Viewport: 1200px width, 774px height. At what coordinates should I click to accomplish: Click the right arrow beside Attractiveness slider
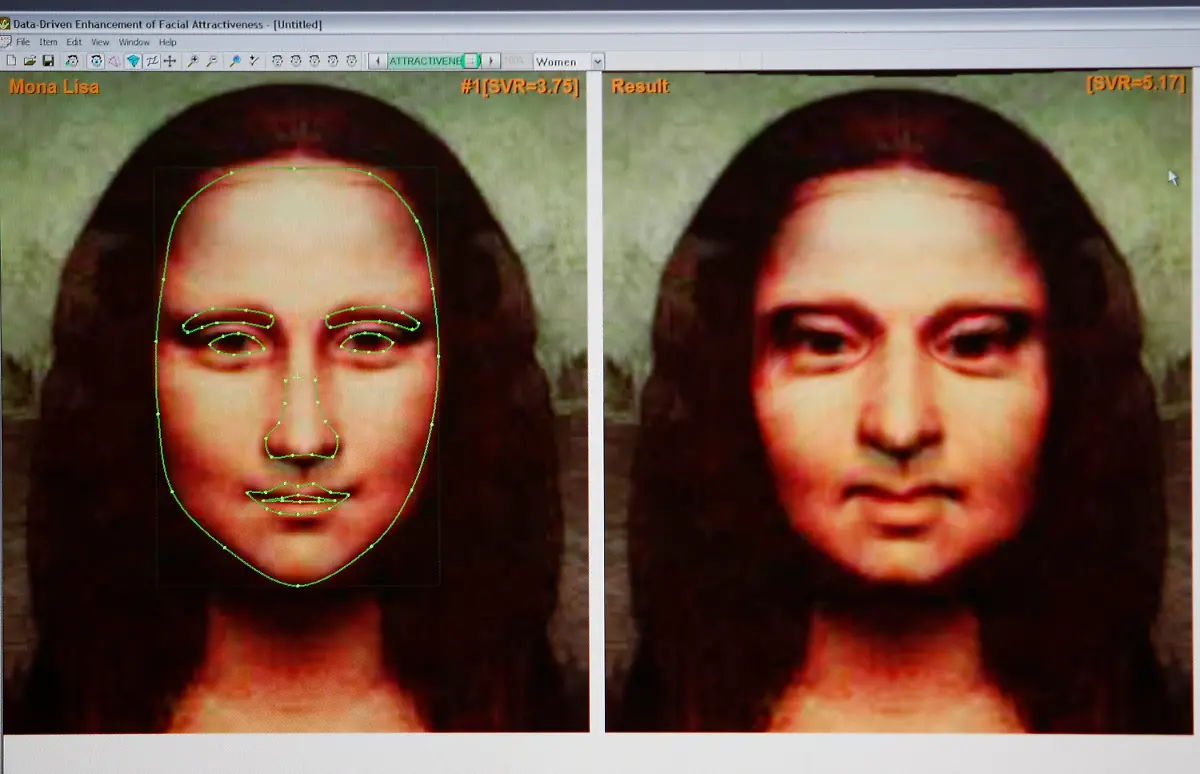pyautogui.click(x=491, y=61)
